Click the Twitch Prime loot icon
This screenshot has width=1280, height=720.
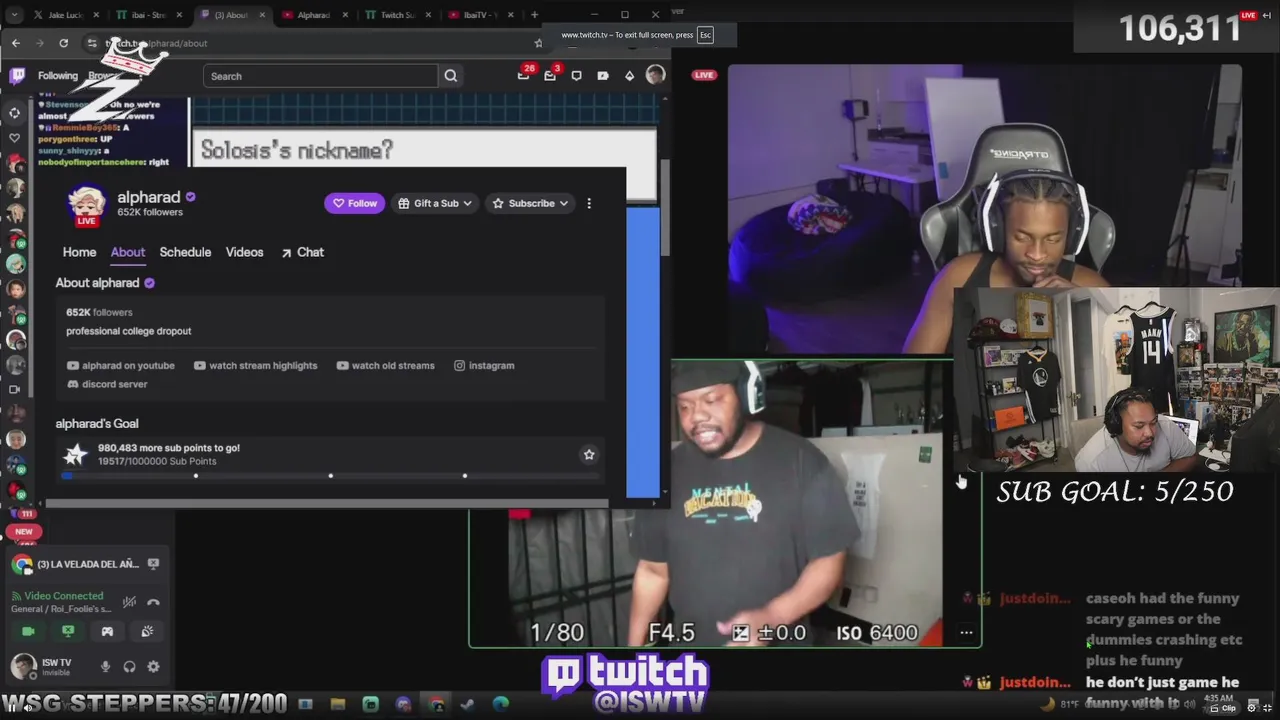(603, 76)
